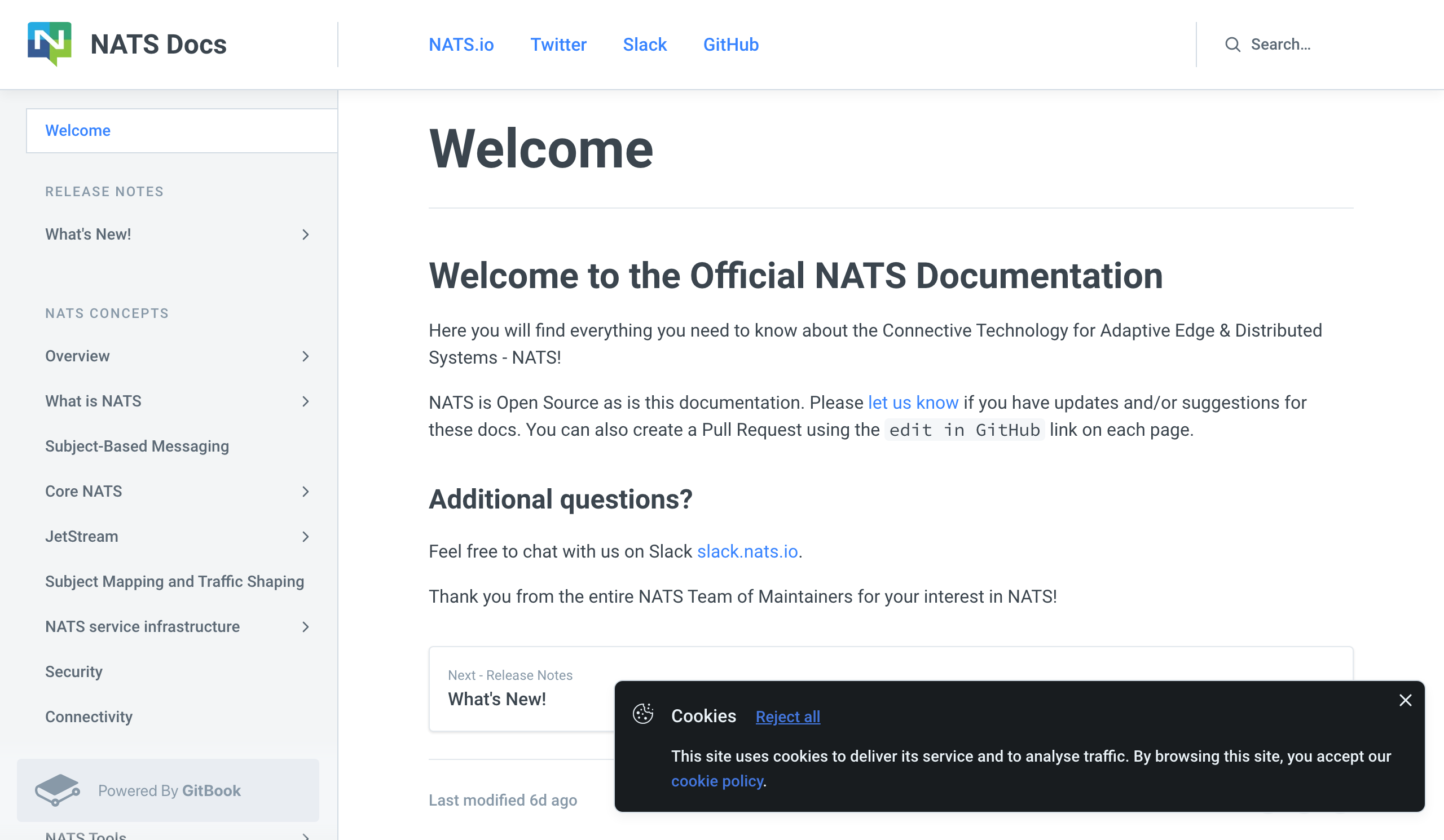Image resolution: width=1444 pixels, height=840 pixels.
Task: Expand NATS service infrastructure chevron
Action: 305,626
